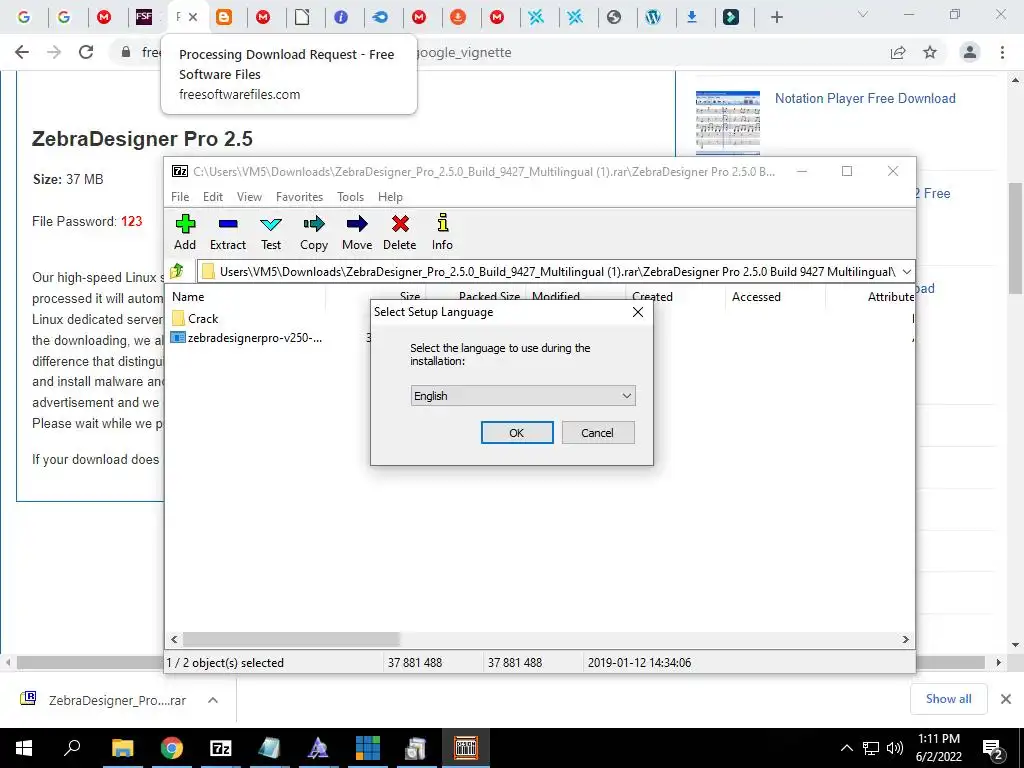Open the Help menu in 7-Zip
The image size is (1024, 768).
tap(391, 197)
